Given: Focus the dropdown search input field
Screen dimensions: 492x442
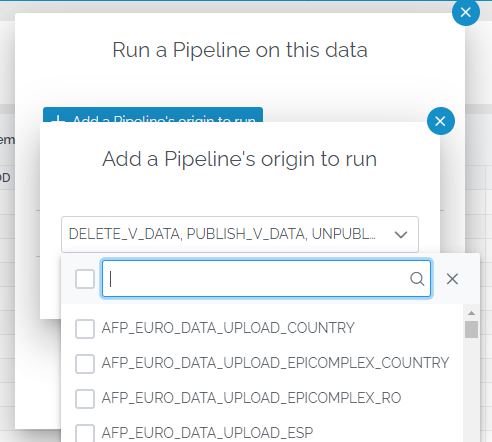Looking at the screenshot, I should click(266, 279).
